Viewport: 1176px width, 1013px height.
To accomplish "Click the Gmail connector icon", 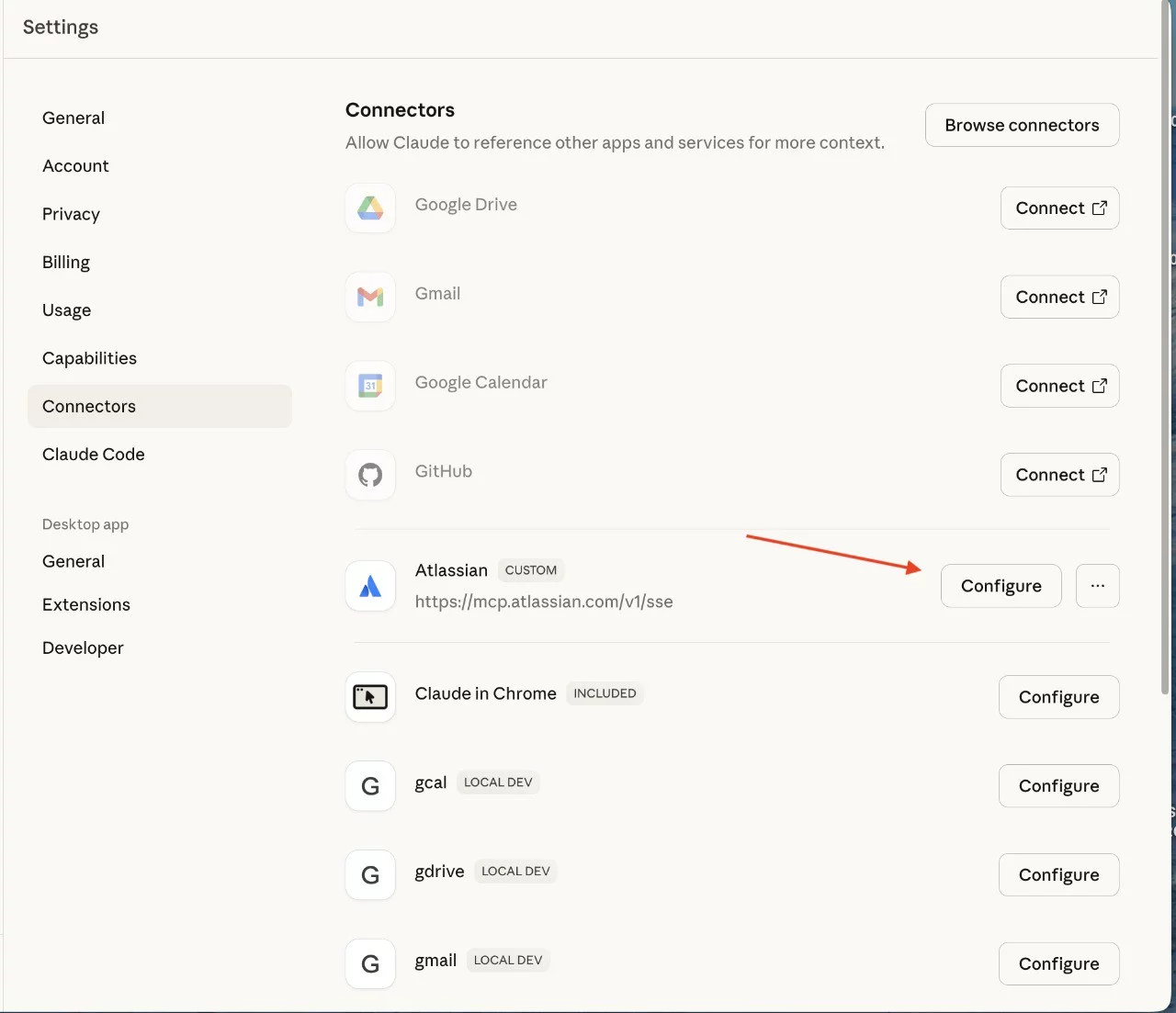I will click(369, 297).
